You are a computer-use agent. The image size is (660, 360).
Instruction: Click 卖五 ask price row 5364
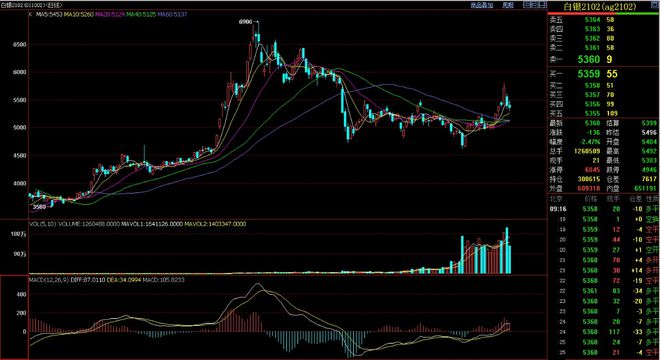coord(603,19)
